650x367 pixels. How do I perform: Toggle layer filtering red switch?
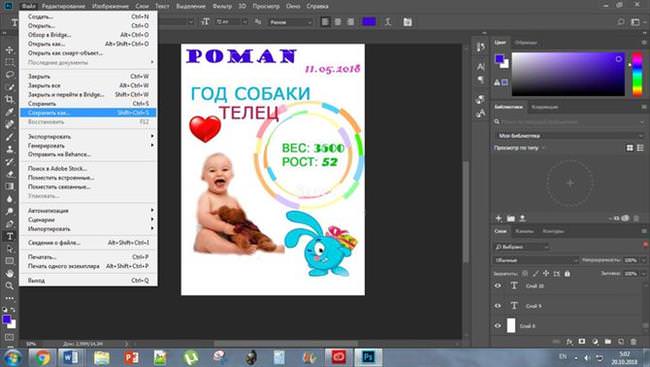(645, 245)
